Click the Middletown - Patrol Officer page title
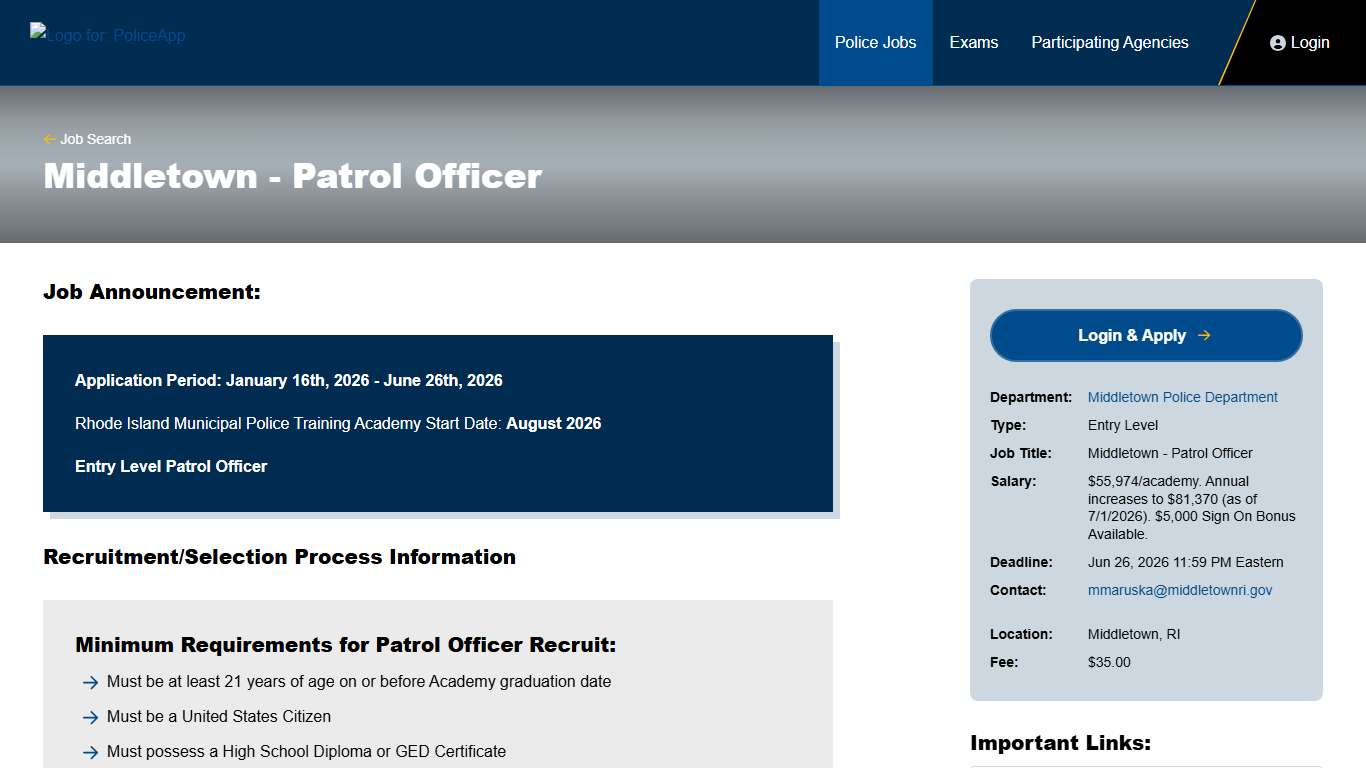 click(x=291, y=176)
